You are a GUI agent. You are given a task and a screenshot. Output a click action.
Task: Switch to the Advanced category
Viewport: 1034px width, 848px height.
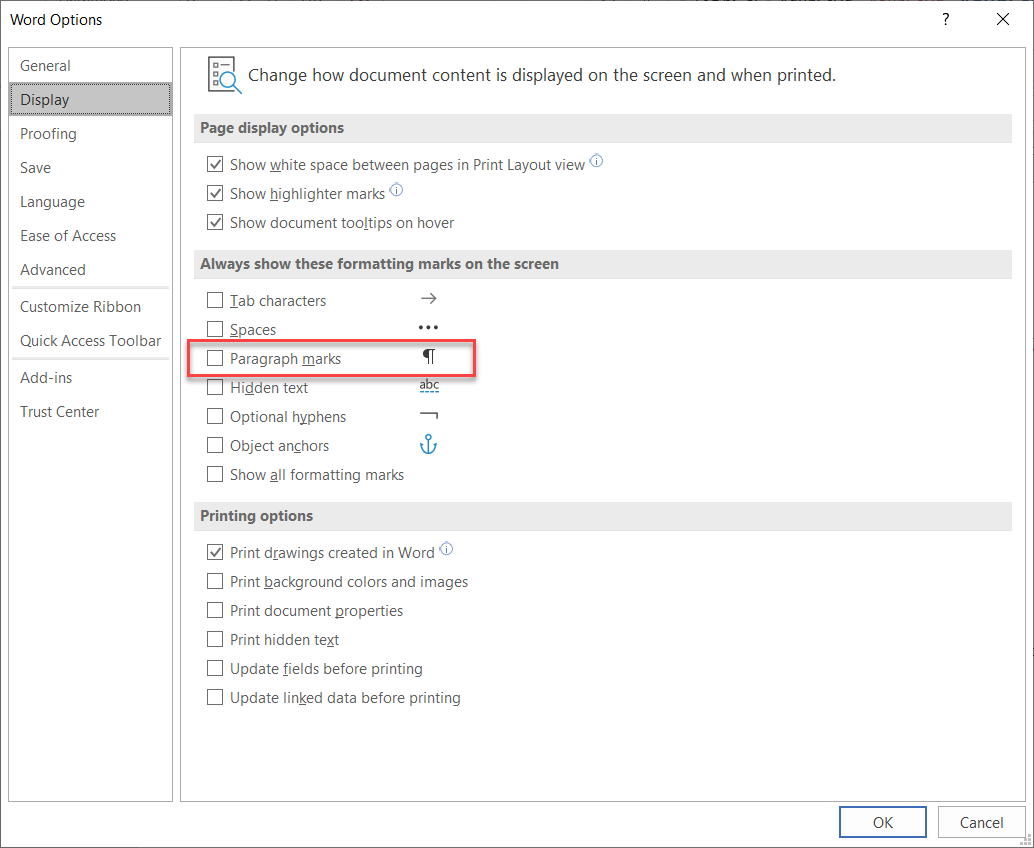click(x=53, y=270)
